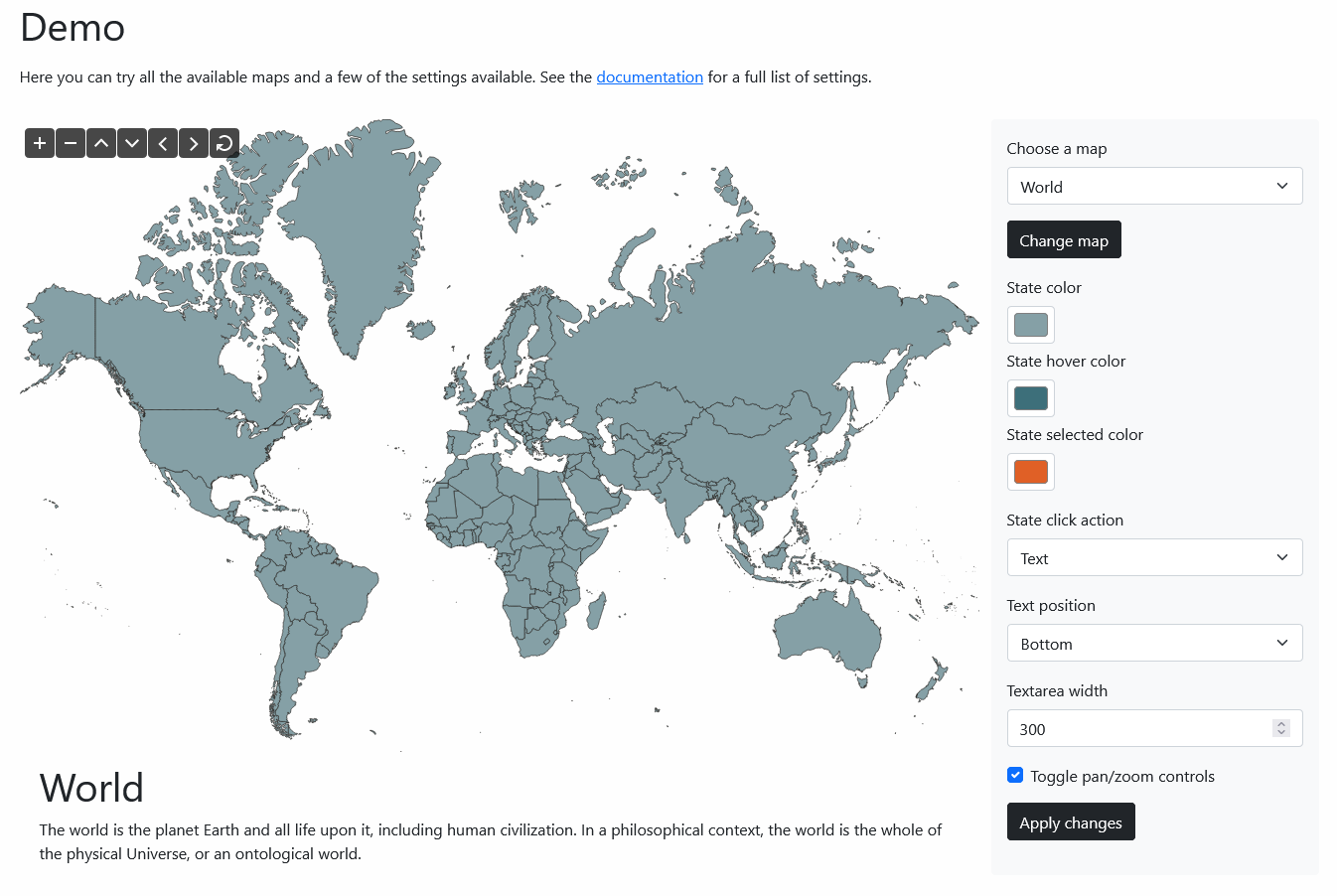This screenshot has width=1337, height=896.
Task: Zoom in on the map
Action: pos(39,142)
